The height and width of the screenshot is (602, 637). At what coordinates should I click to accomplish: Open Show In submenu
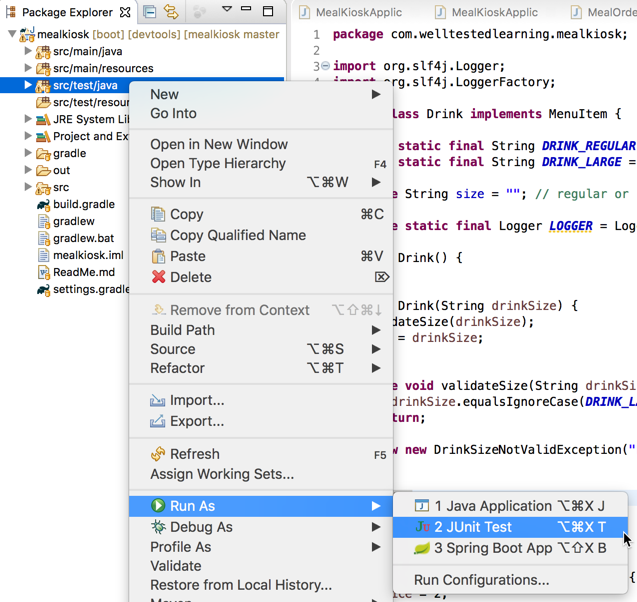tap(261, 182)
